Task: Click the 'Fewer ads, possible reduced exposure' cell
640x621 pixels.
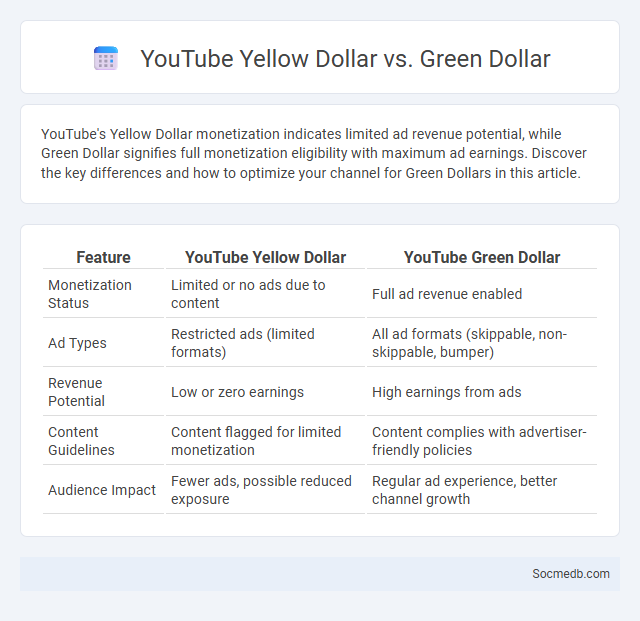Action: click(x=265, y=490)
